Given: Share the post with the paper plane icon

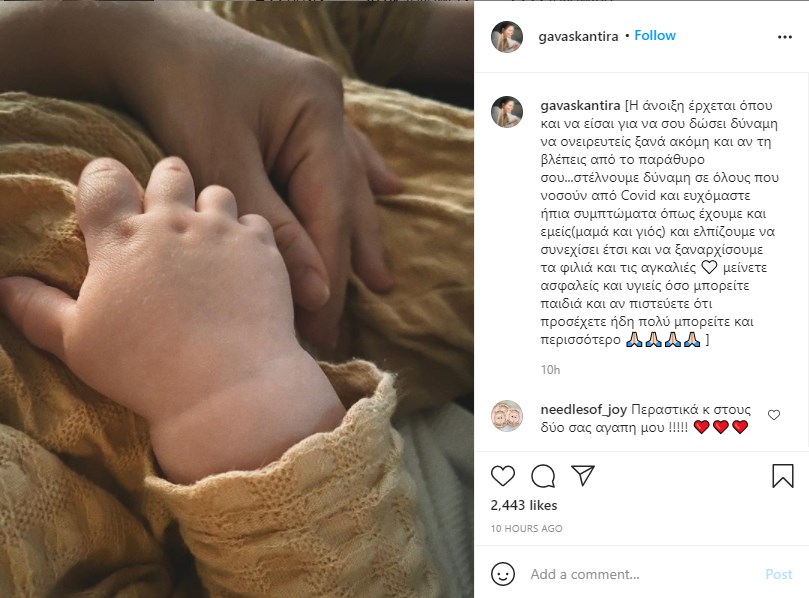Looking at the screenshot, I should coord(583,475).
